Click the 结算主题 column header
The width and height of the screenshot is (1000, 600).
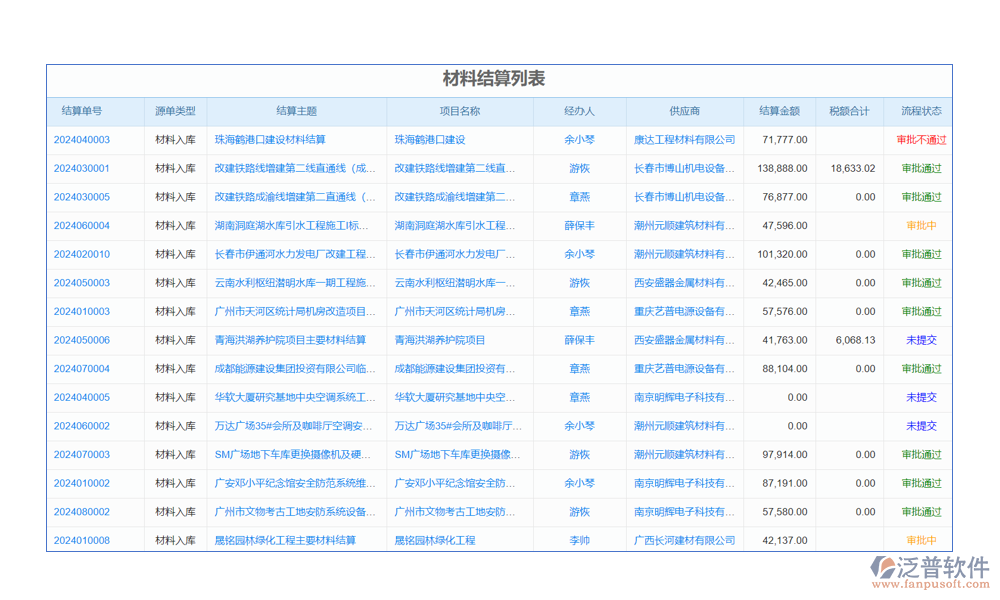[297, 111]
